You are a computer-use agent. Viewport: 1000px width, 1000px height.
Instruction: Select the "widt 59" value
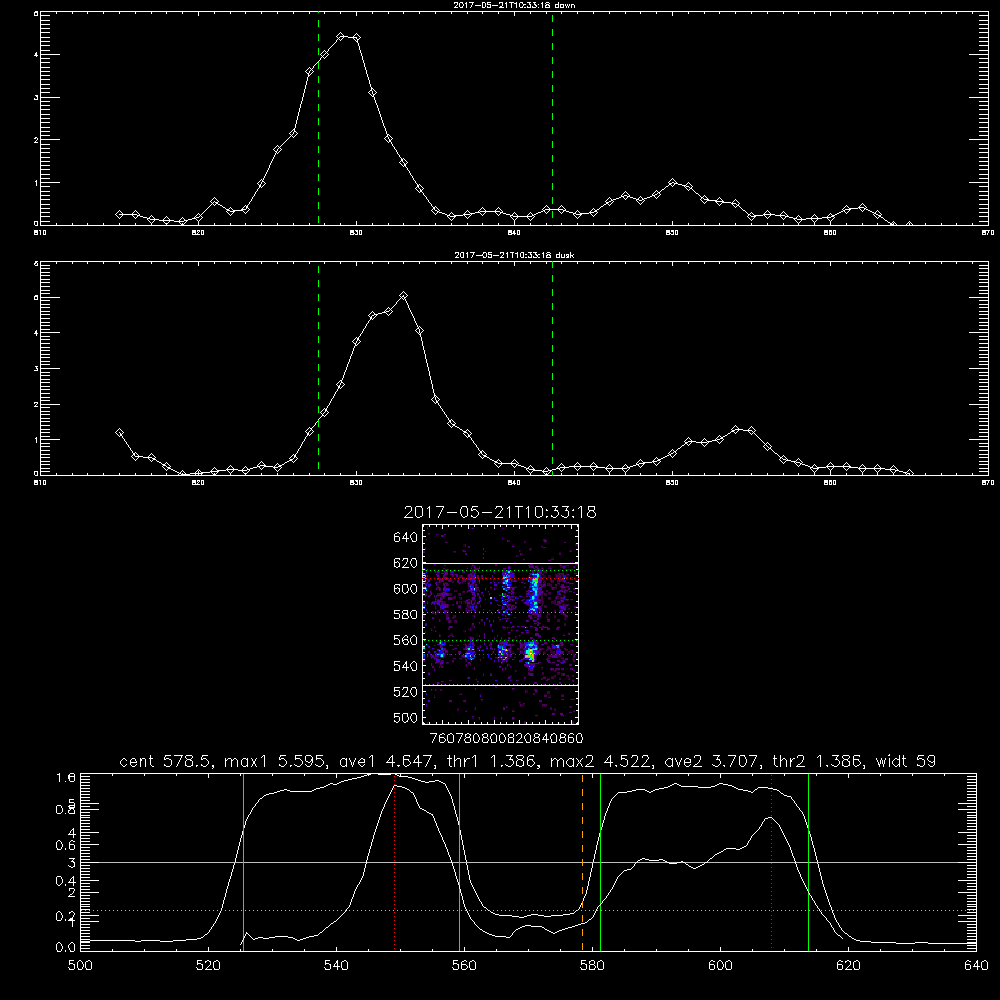coord(906,761)
